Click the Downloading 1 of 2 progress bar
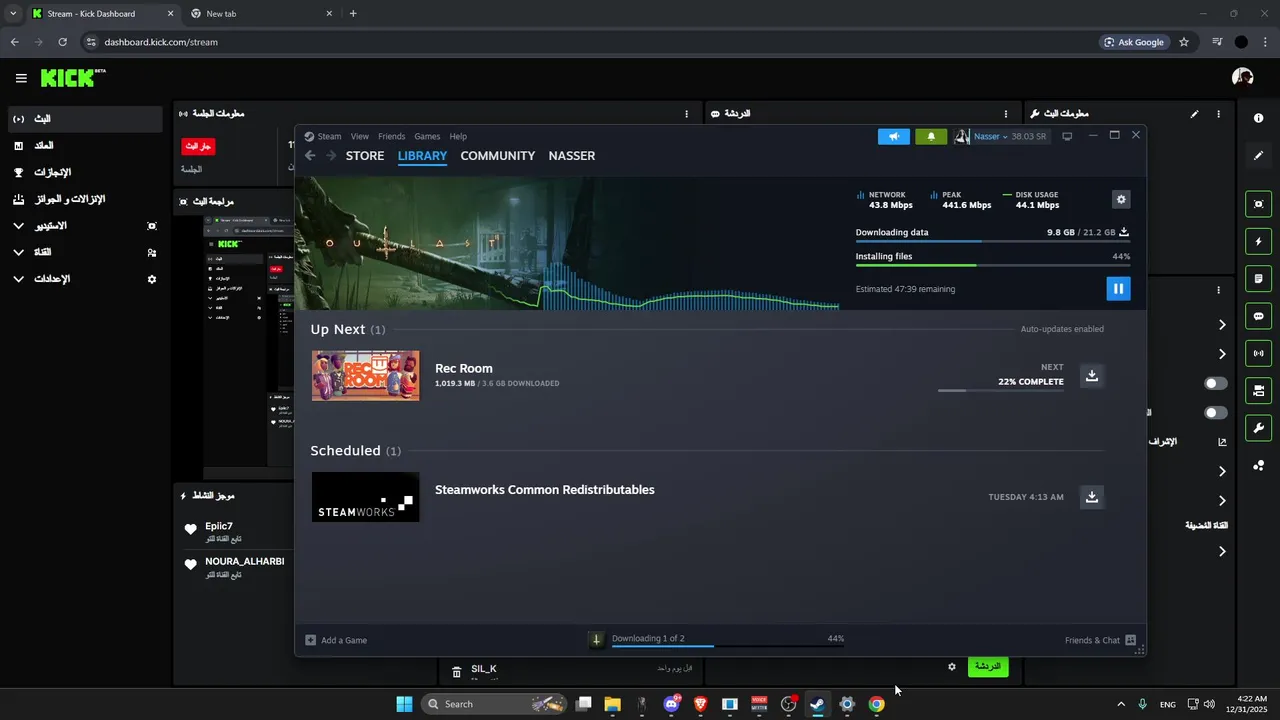The width and height of the screenshot is (1280, 720). pos(728,646)
